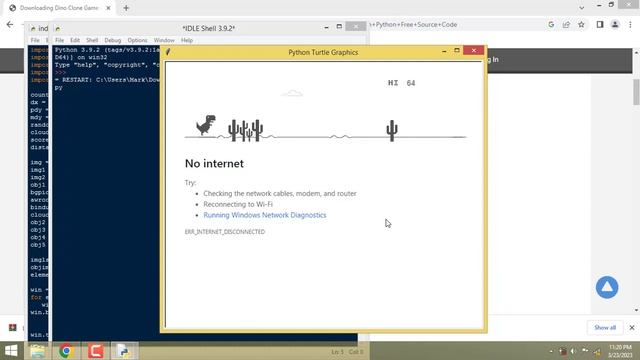
Task: Open IDLE Shell menu item Shell
Action: pos(92,40)
